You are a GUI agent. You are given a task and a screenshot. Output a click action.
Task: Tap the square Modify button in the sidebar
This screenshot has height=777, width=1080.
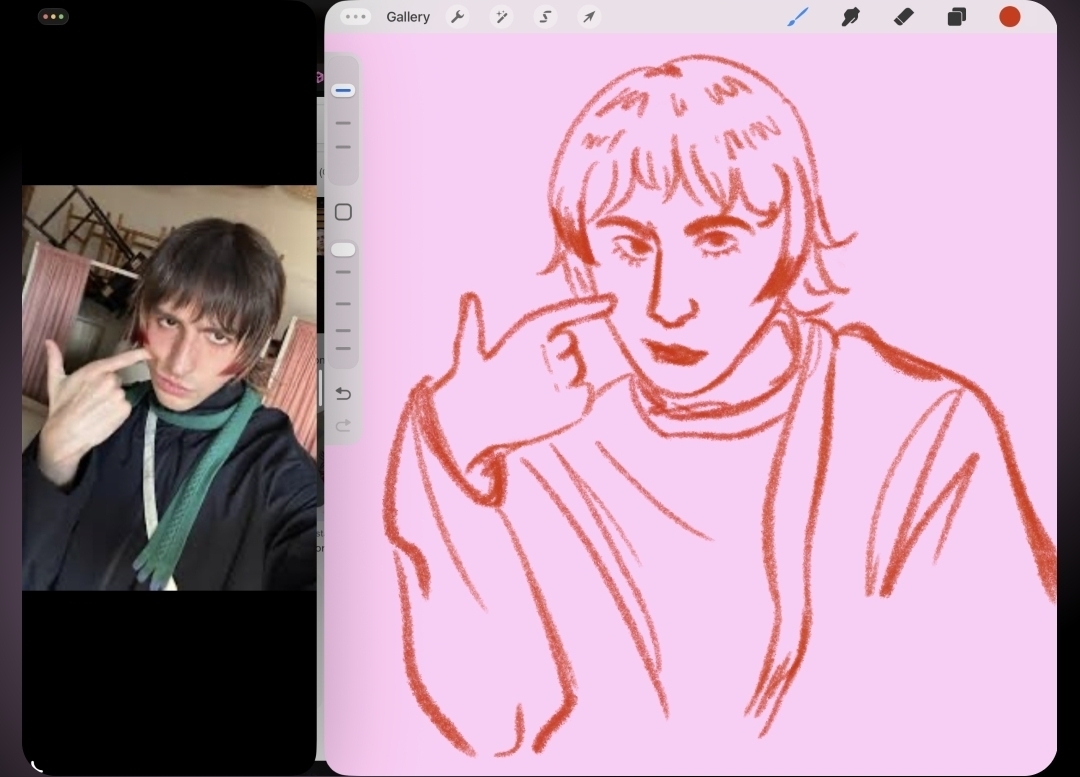(x=343, y=212)
